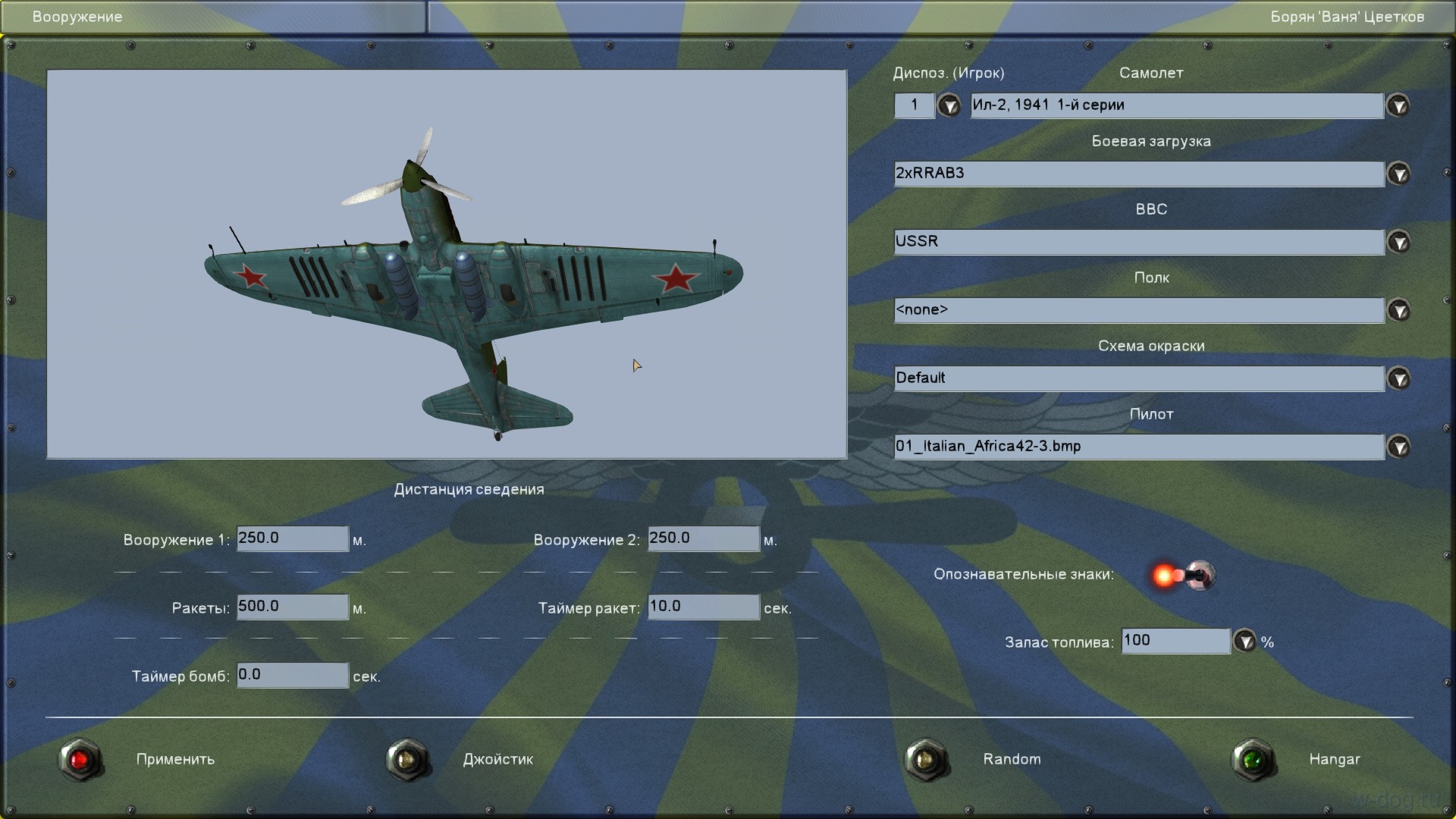Click the Вооружение 2 convergence field

coord(703,538)
